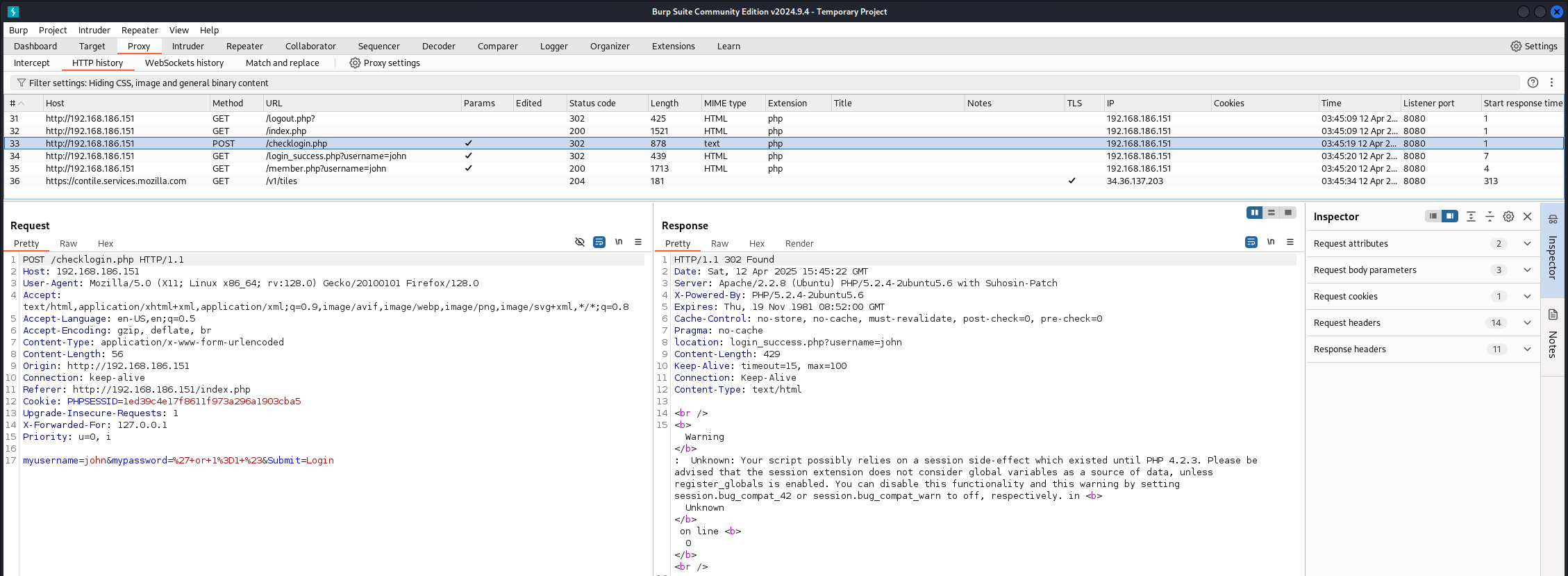
Task: Hide non-printable characters in the Request pane
Action: (x=580, y=242)
